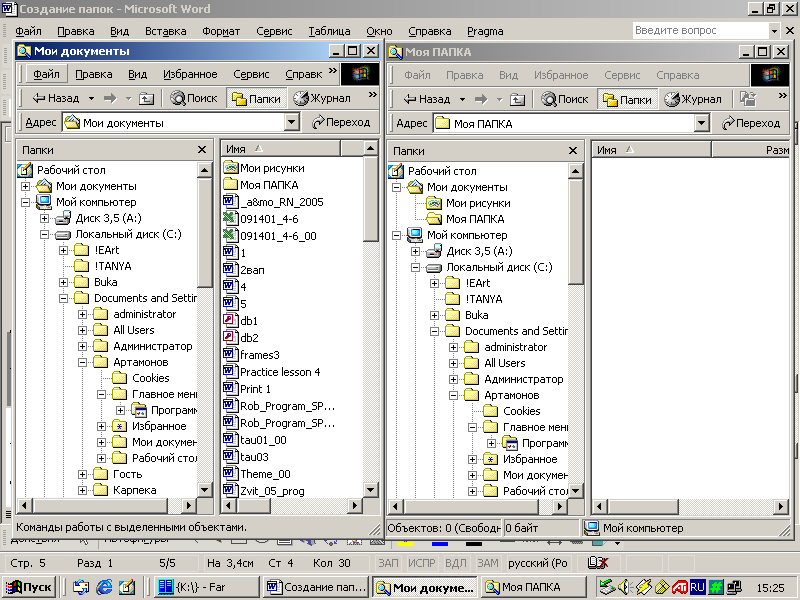Open address dropdown in Мои документы window
800x600 pixels.
[291, 122]
